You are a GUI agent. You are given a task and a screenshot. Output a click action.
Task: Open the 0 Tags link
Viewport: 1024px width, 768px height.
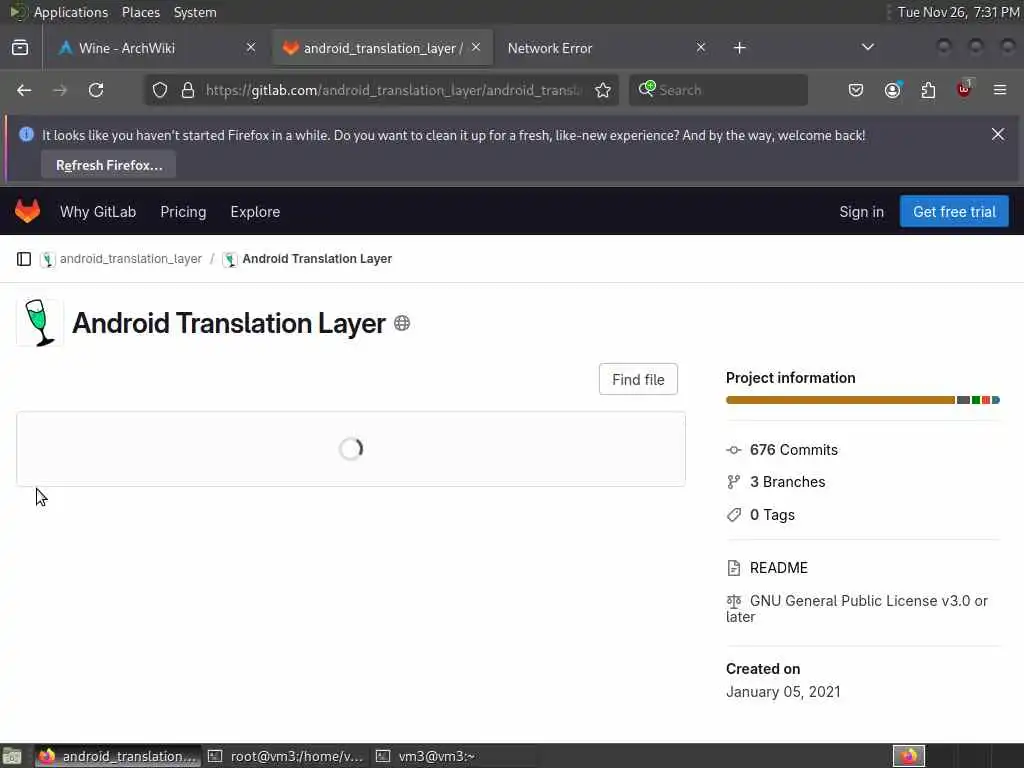[x=772, y=515]
